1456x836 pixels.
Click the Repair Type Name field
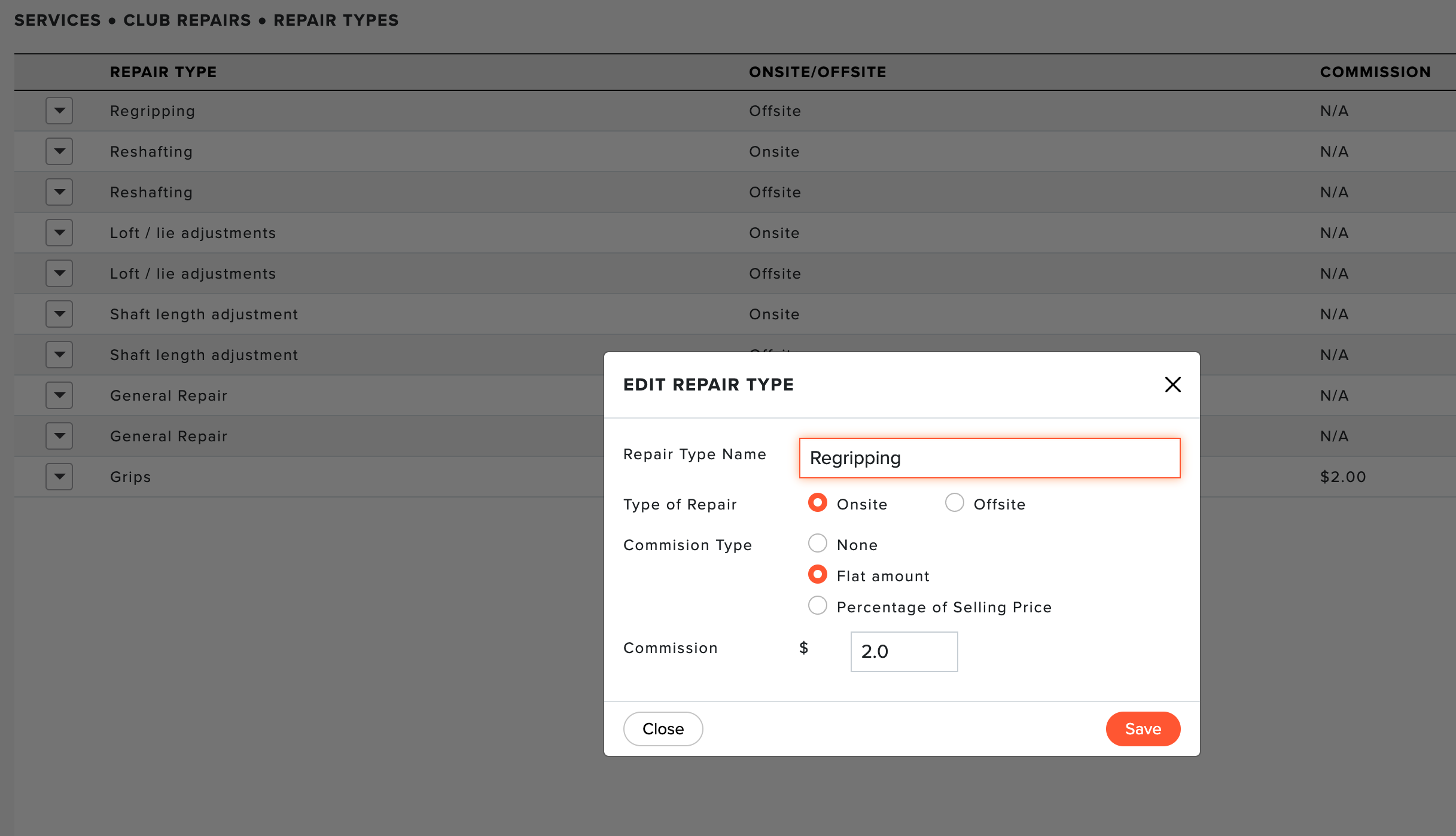coord(989,458)
